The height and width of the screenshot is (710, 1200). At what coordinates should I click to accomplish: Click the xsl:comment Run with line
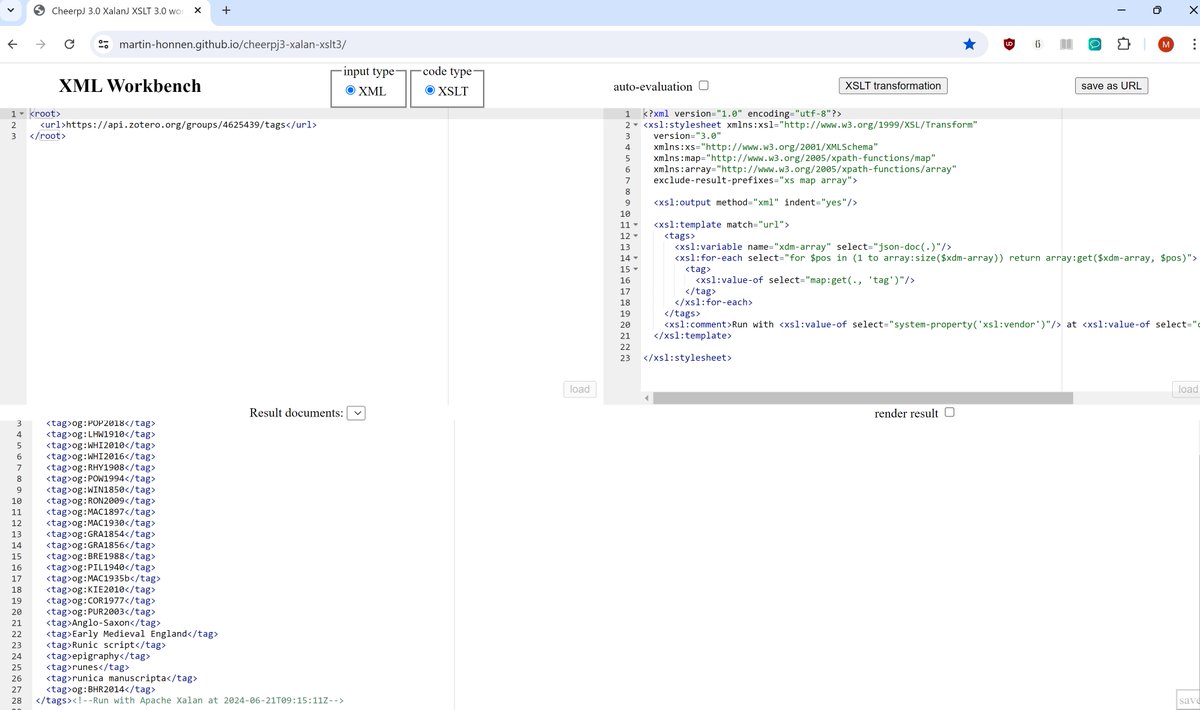(931, 325)
